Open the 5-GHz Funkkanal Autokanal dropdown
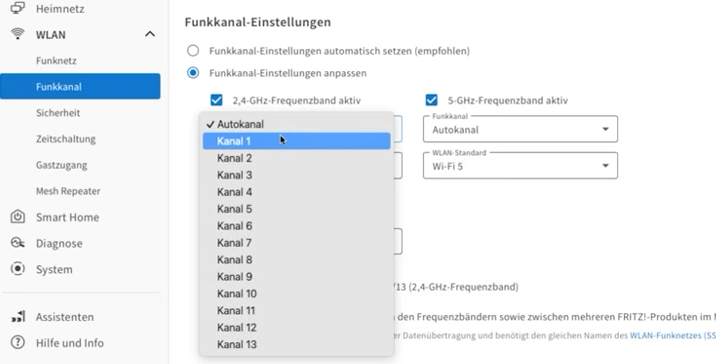Screen dimensions: 716x364 pyautogui.click(x=520, y=129)
